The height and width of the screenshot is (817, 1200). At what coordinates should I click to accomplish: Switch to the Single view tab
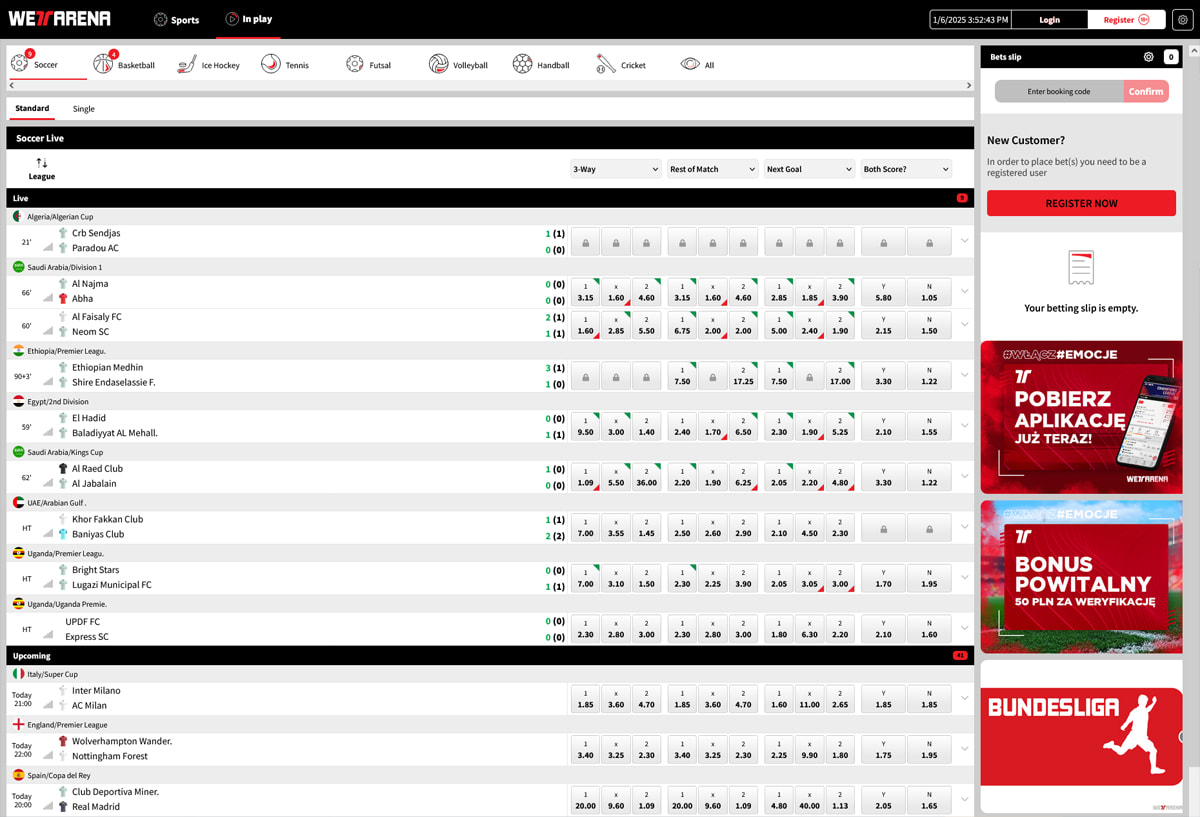84,108
